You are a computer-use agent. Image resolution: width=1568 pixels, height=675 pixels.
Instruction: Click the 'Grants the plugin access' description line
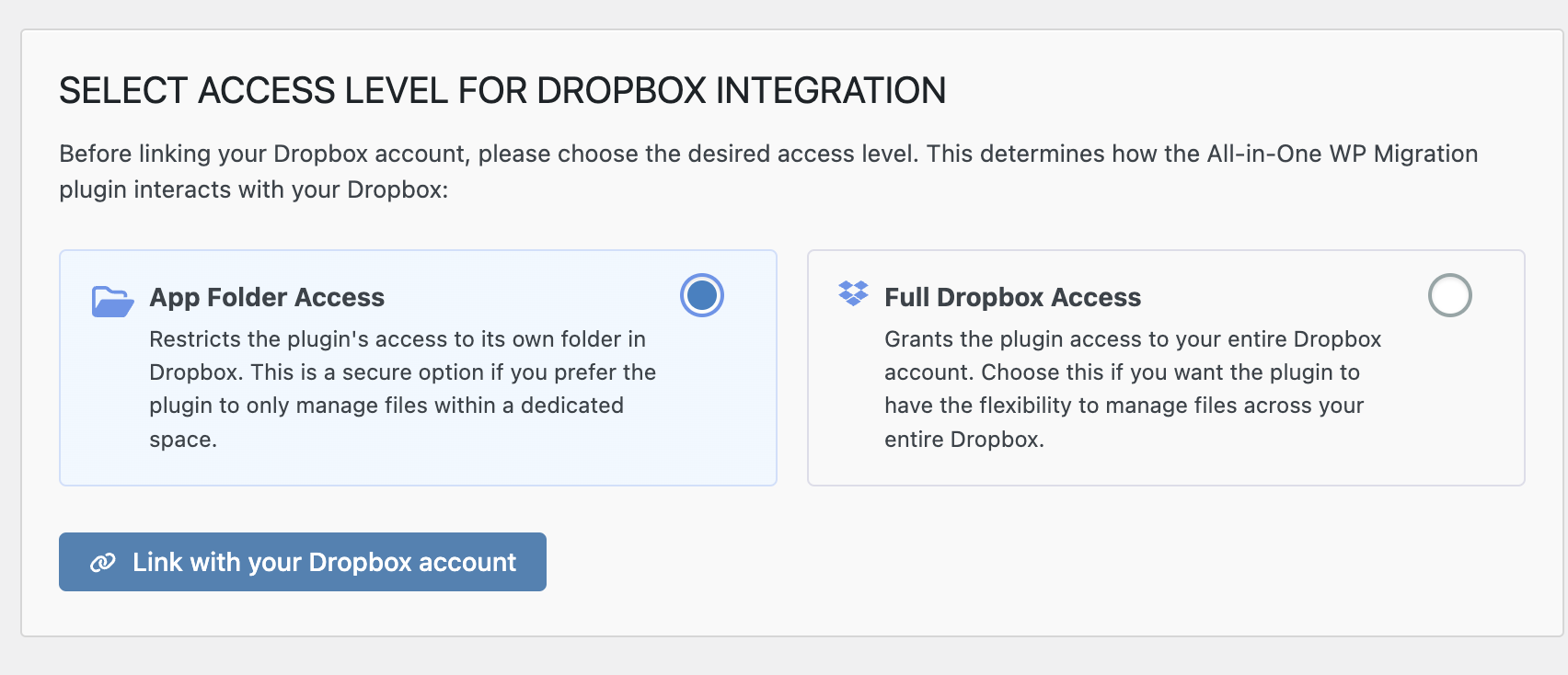click(1132, 339)
